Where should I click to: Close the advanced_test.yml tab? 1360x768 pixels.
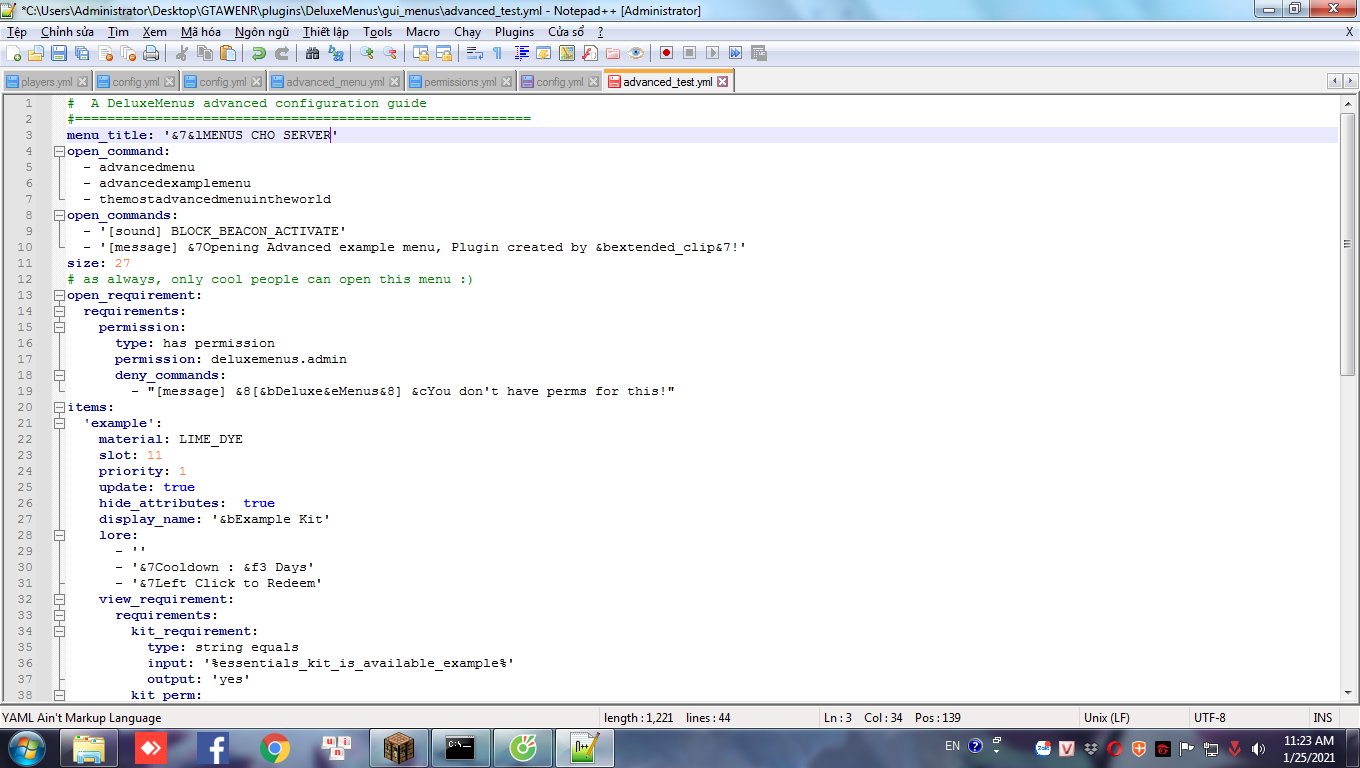click(723, 82)
